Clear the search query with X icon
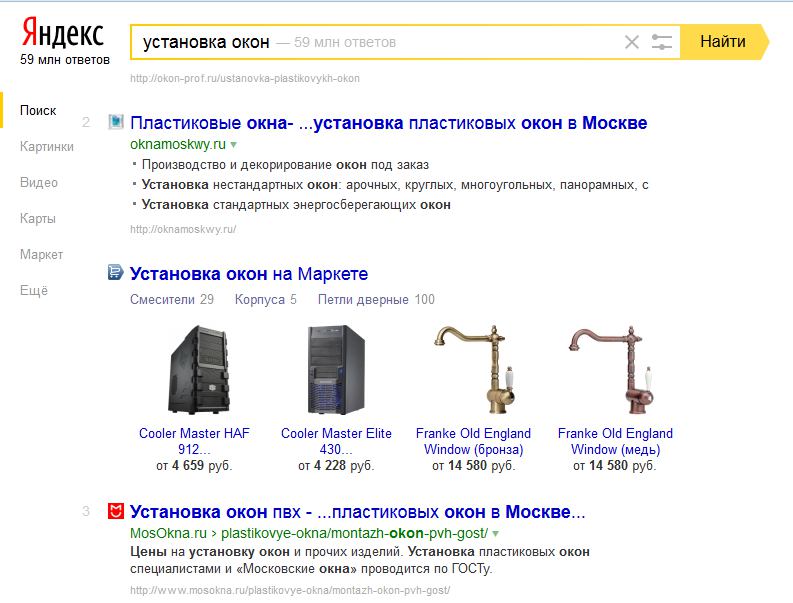Screen dimensions: 793x603 632,42
